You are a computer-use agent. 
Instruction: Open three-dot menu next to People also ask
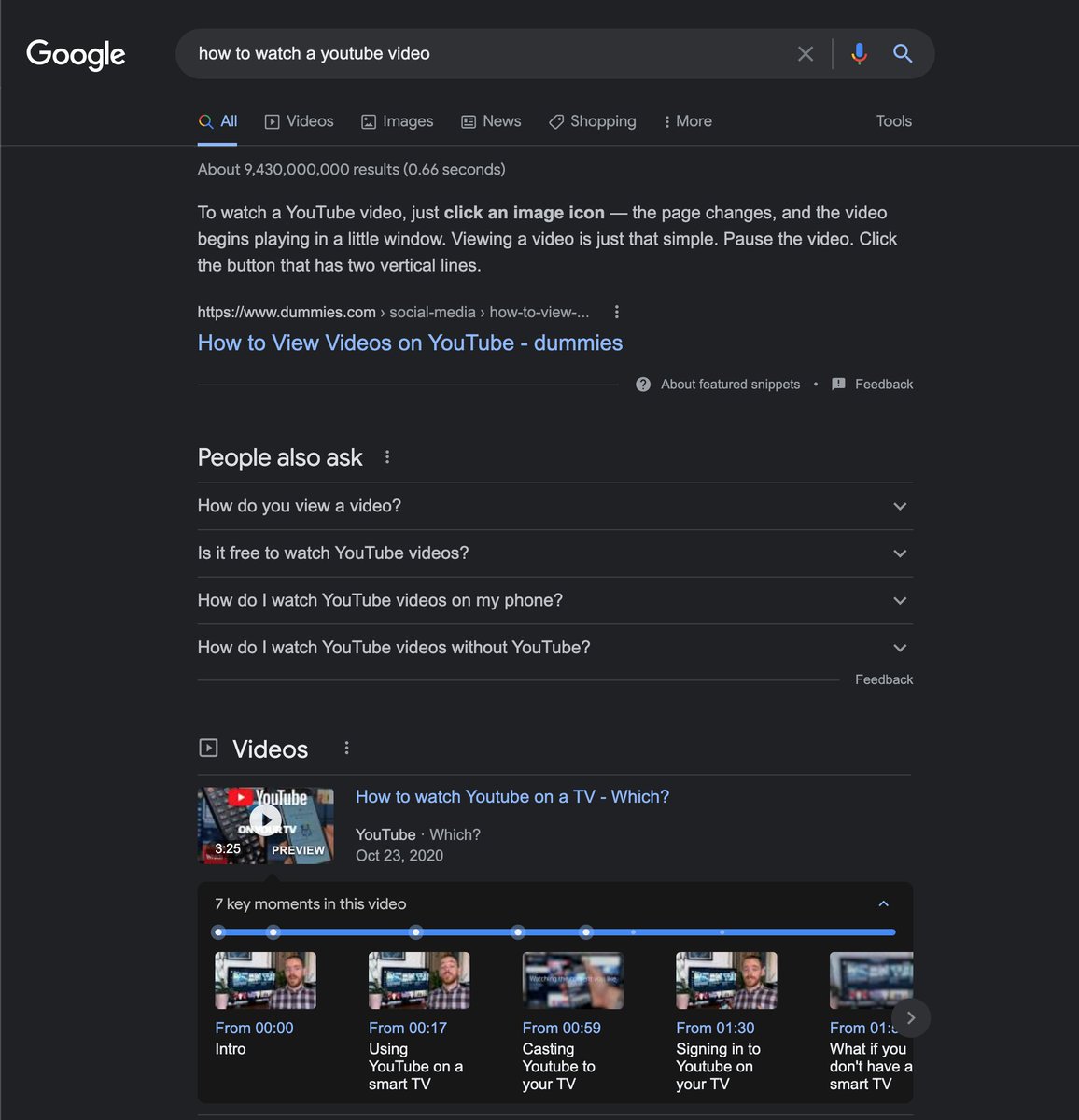click(387, 457)
